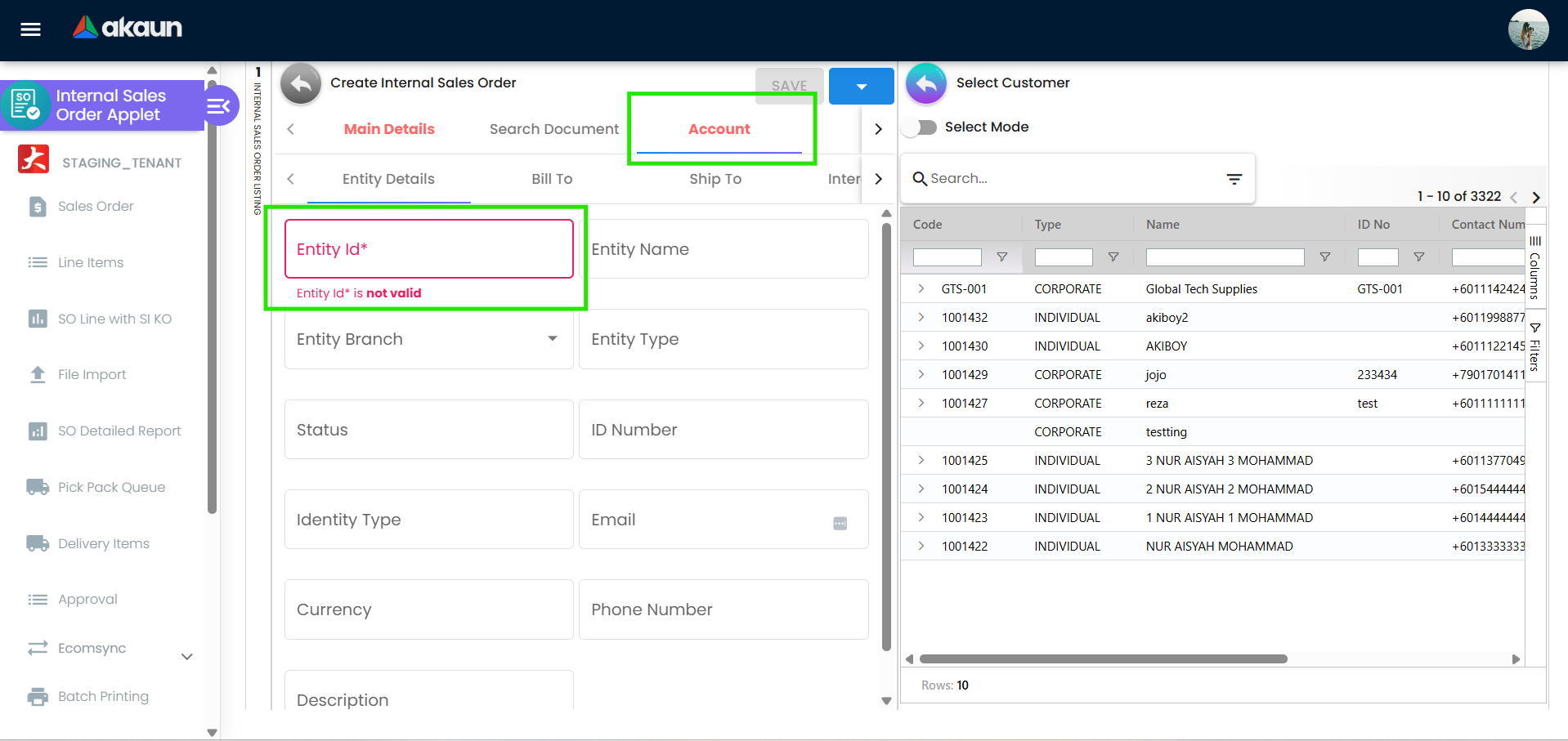Expand the Ecomsync sidebar submenu
The image size is (1568, 741).
coord(186,656)
